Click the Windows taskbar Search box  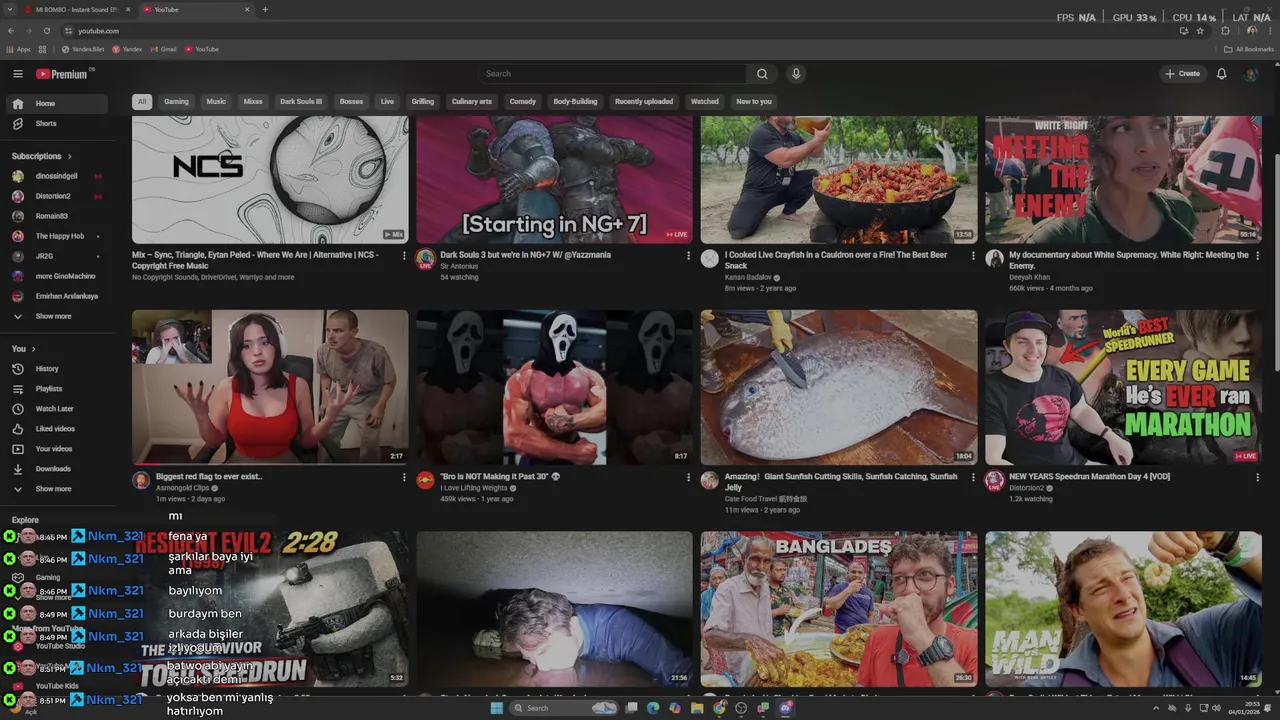pos(564,708)
